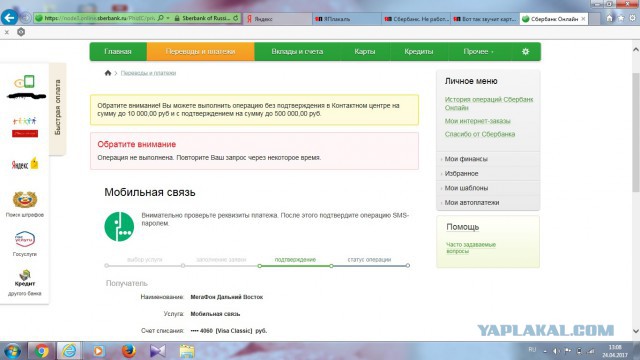The image size is (640, 360).
Task: Open the taskbar clock and date
Action: [615, 351]
